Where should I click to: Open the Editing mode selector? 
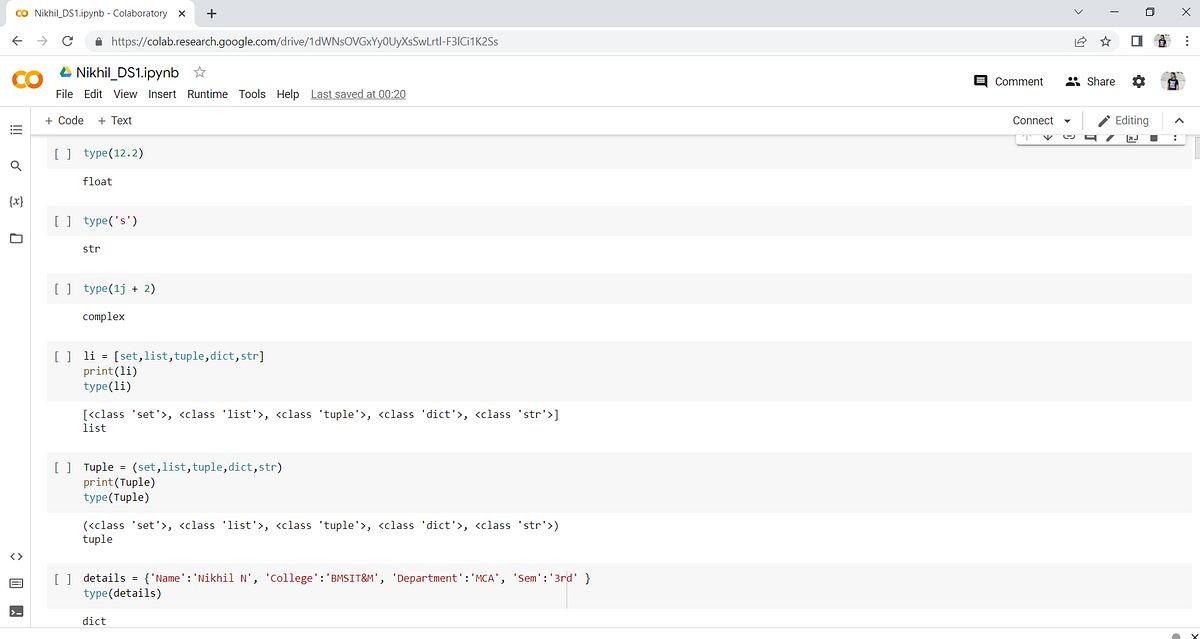(x=1123, y=120)
